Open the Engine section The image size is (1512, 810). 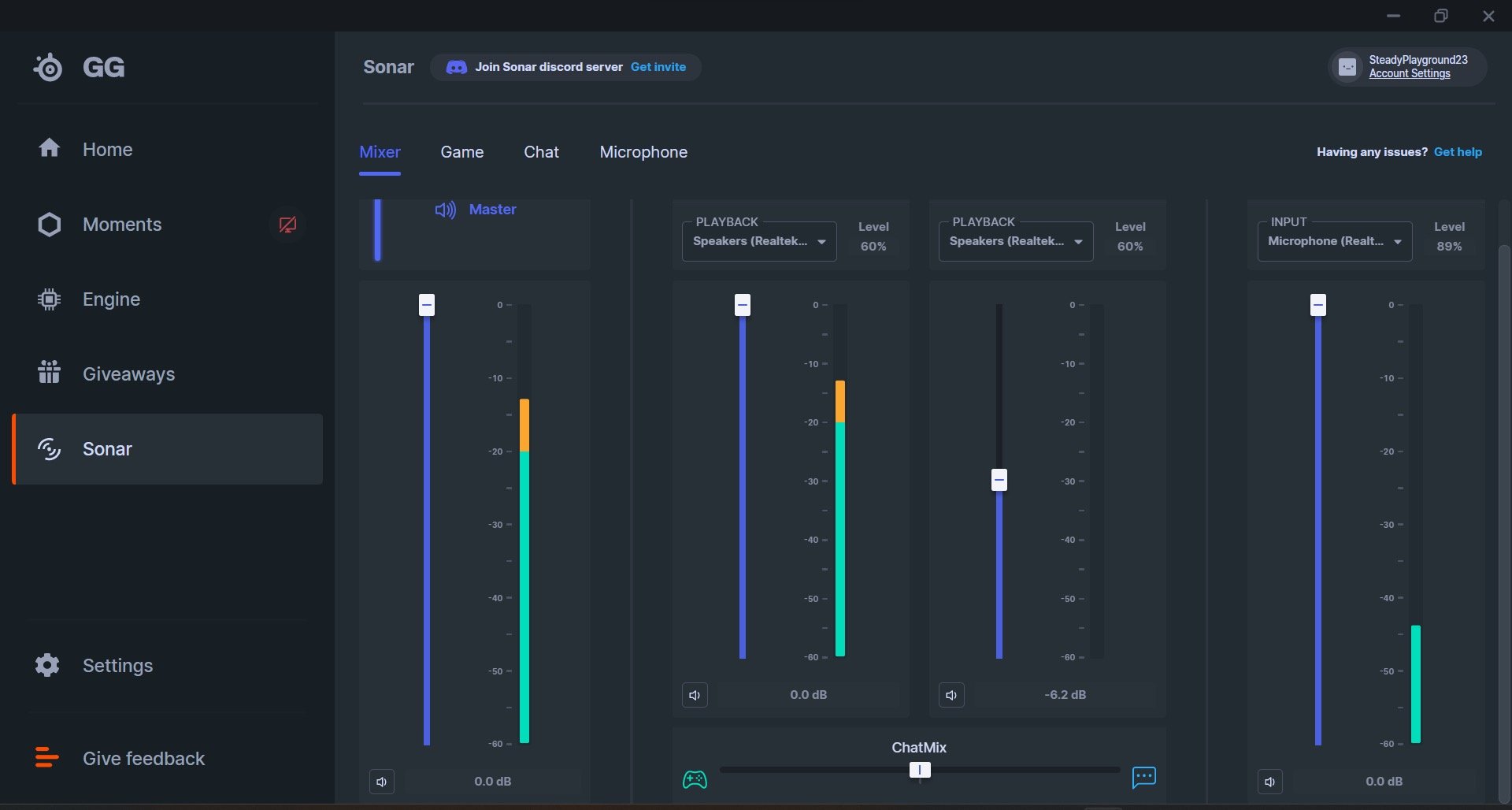tap(167, 299)
